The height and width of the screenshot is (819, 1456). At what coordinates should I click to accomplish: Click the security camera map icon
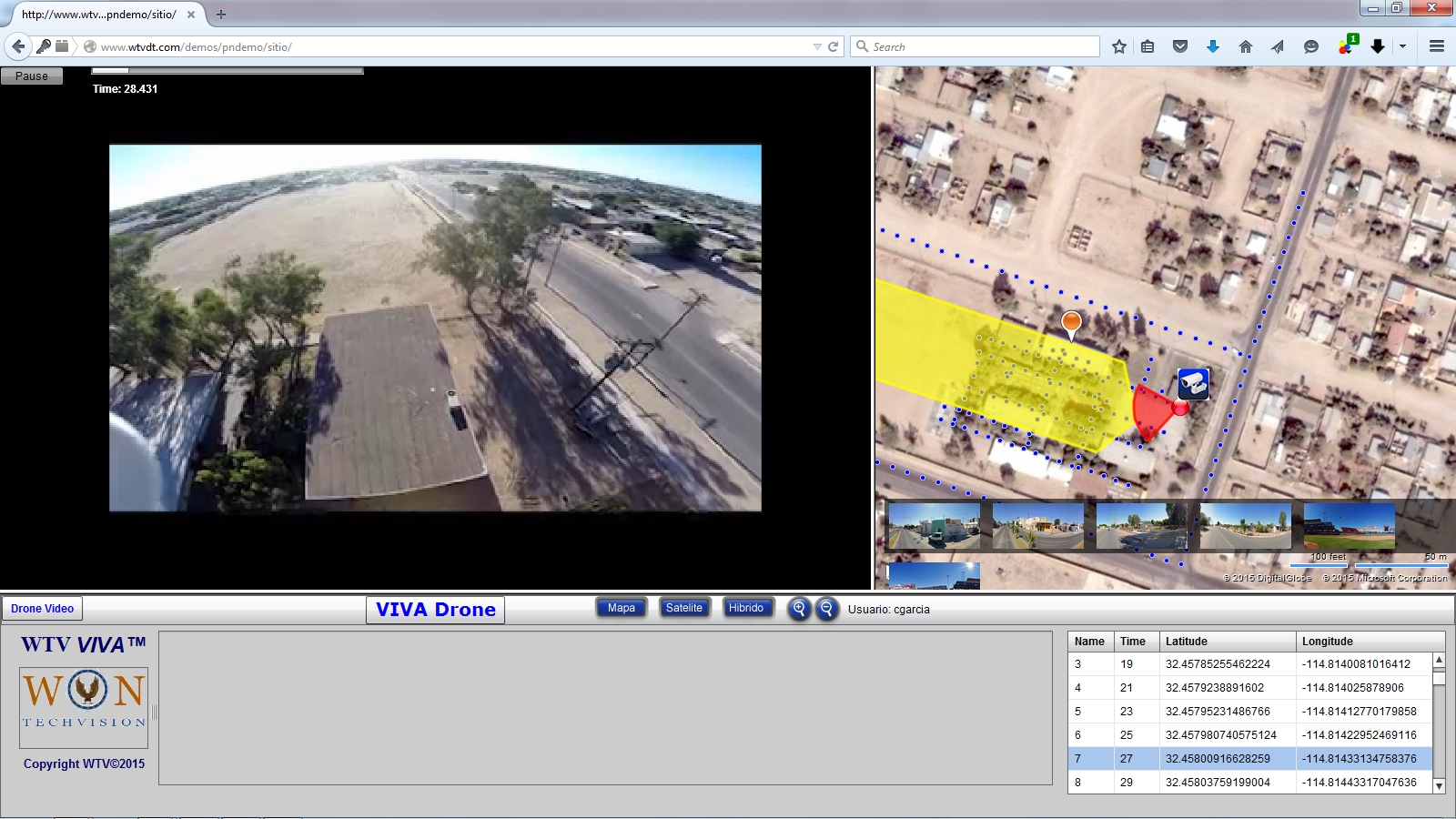[1193, 383]
